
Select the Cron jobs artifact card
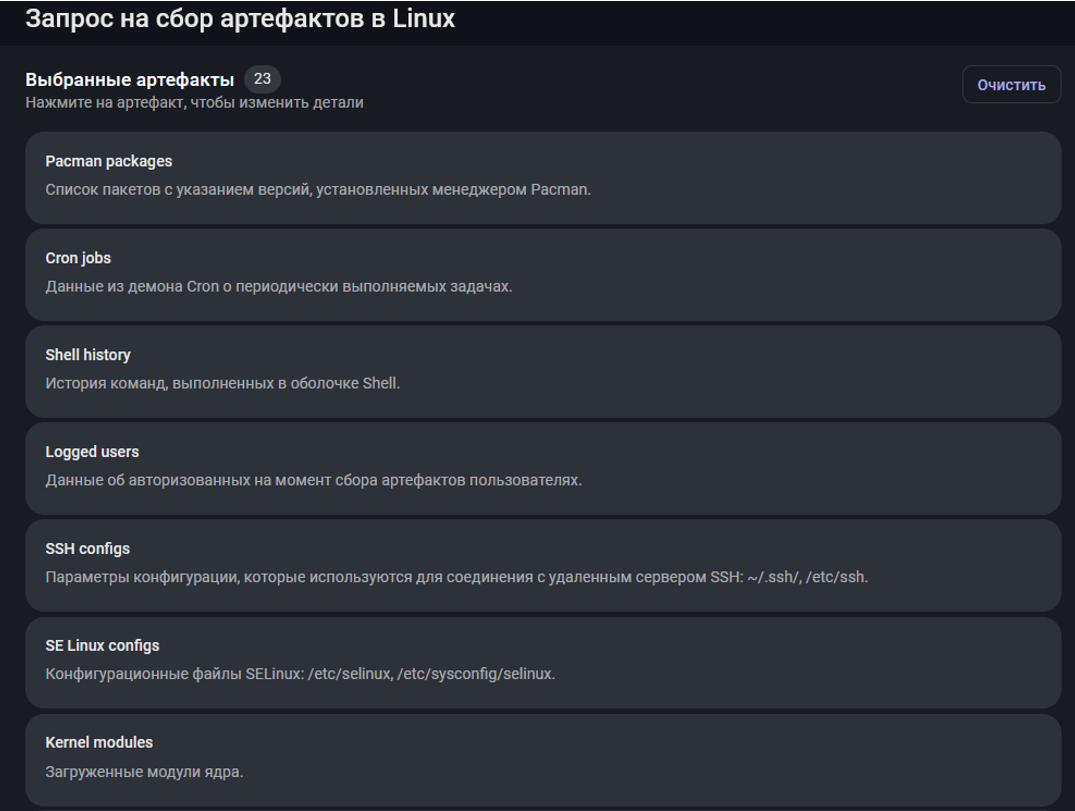pyautogui.click(x=542, y=274)
